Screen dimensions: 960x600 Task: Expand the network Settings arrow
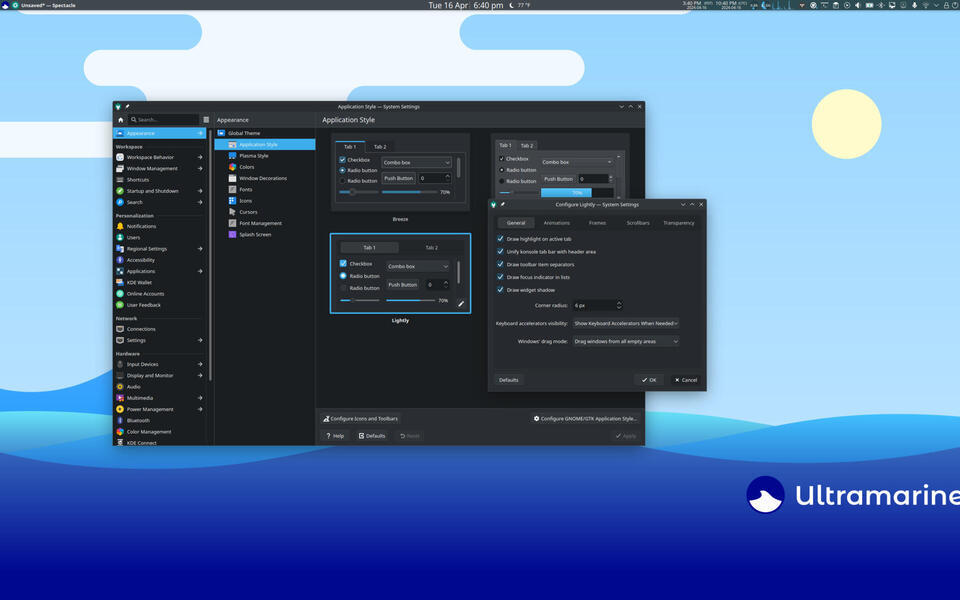coord(200,340)
